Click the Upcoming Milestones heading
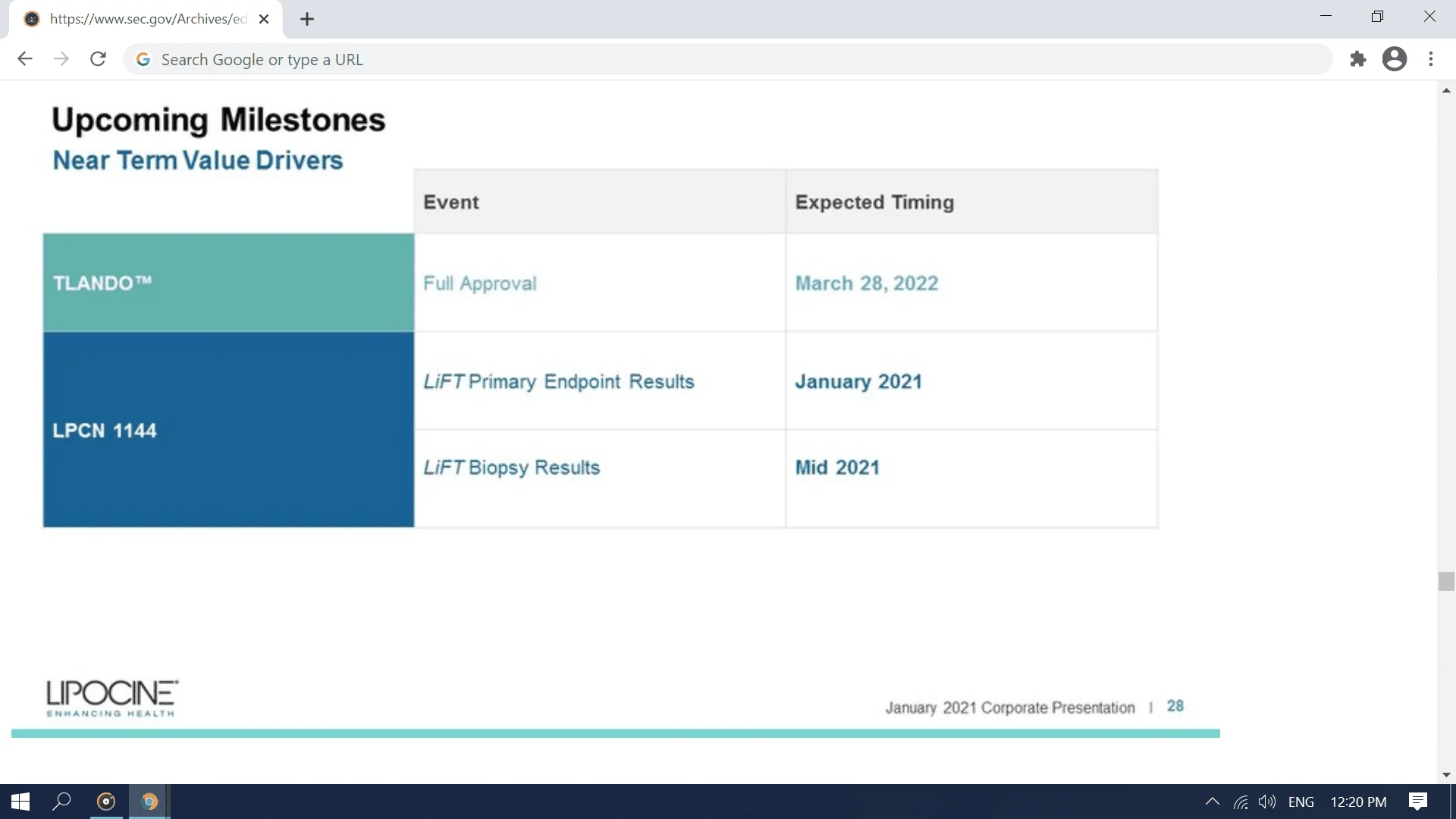The height and width of the screenshot is (819, 1456). coord(218,120)
